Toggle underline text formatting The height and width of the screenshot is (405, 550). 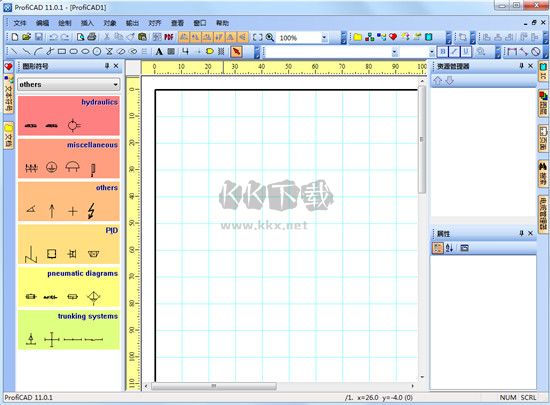[466, 52]
